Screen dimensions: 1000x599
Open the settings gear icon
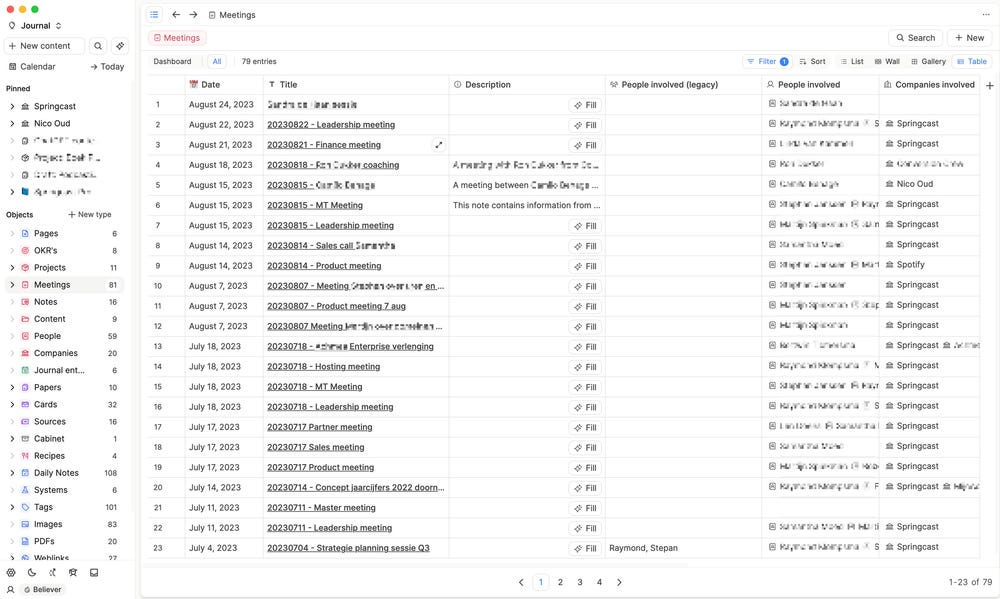[11, 573]
